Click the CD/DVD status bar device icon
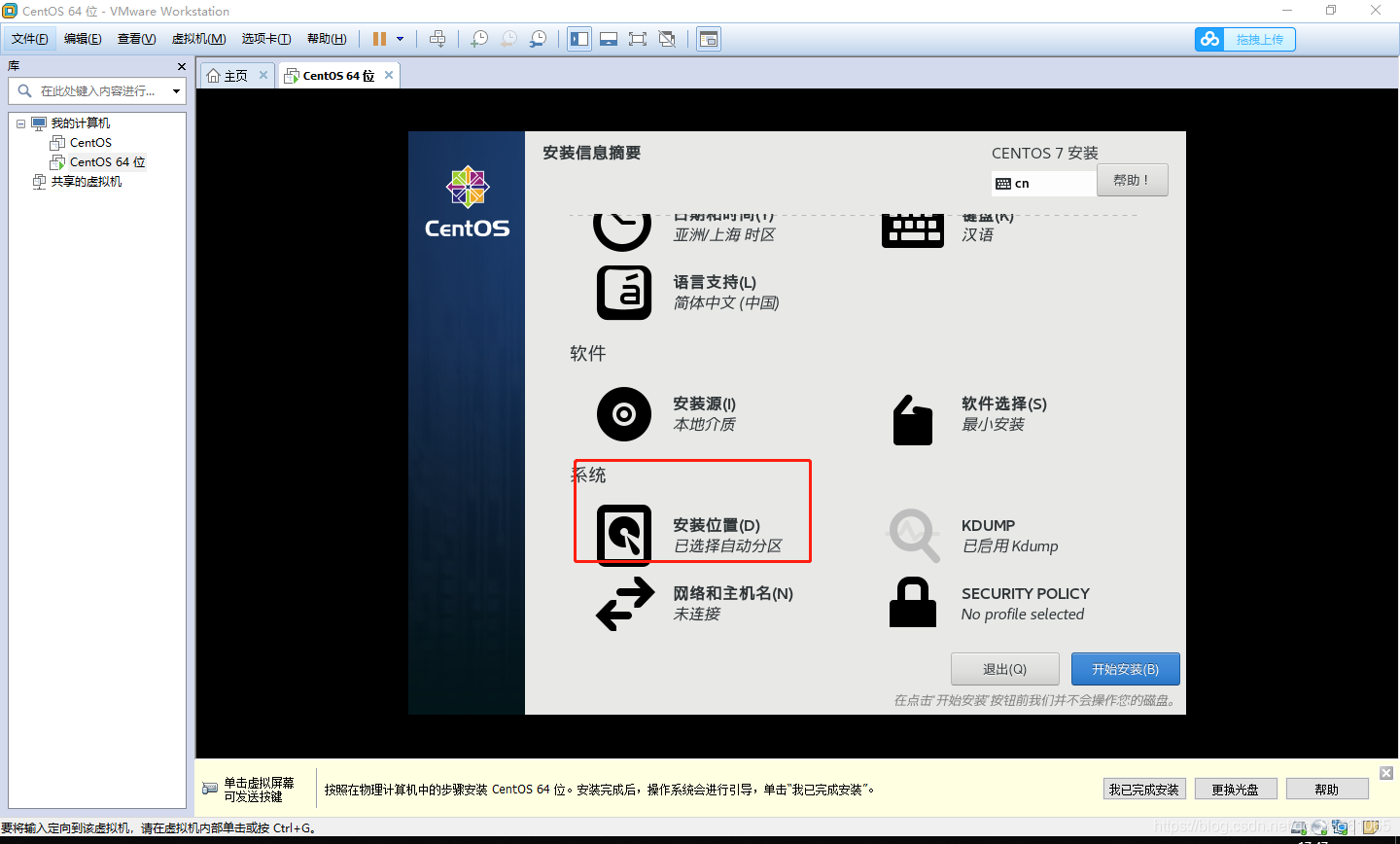The image size is (1400, 844). coord(1319,827)
